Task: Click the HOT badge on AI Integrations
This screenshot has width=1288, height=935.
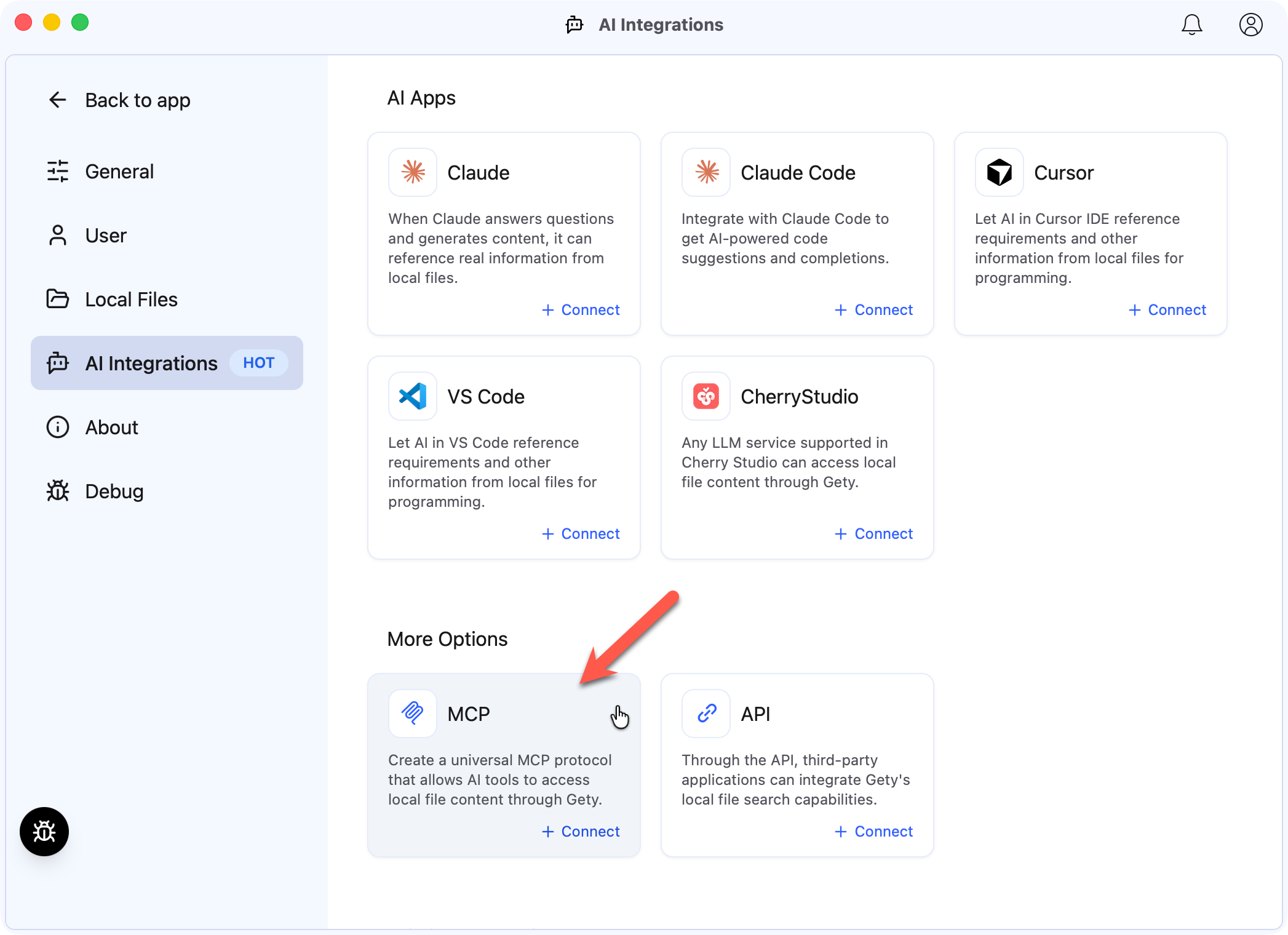Action: tap(258, 362)
